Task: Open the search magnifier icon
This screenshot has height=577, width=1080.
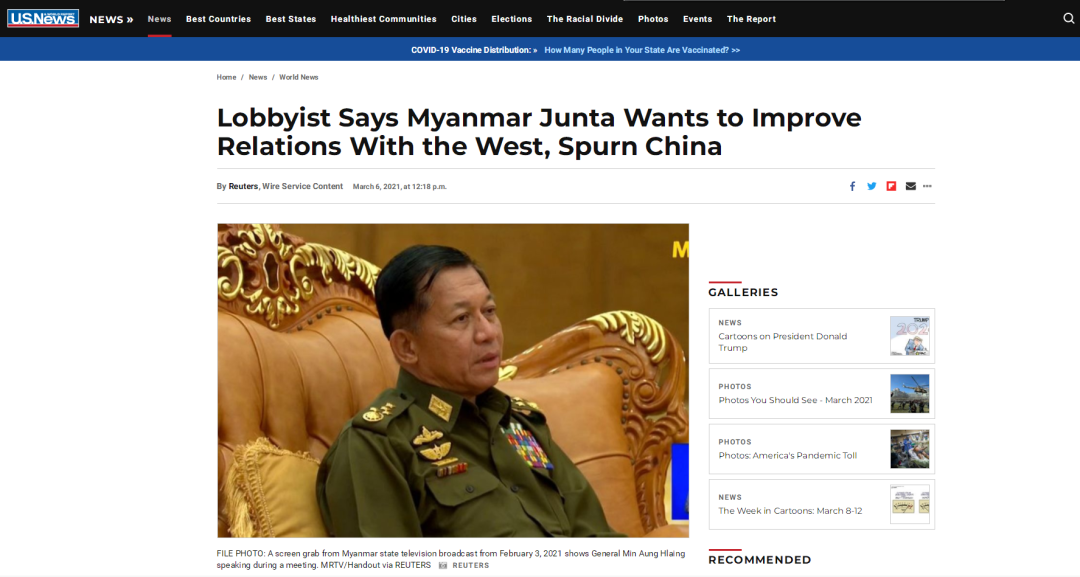Action: pyautogui.click(x=1068, y=19)
